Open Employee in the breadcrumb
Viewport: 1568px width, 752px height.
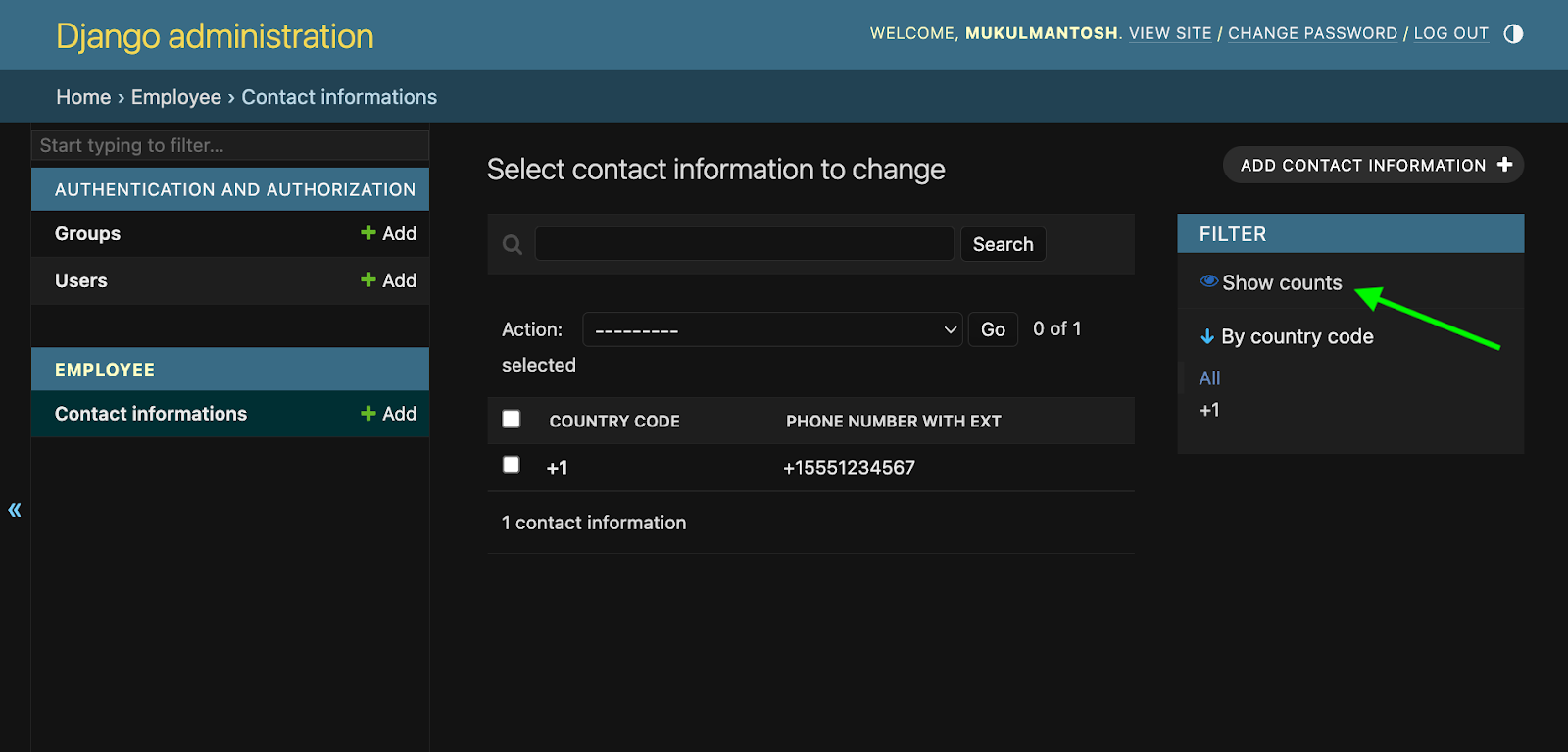tap(176, 97)
